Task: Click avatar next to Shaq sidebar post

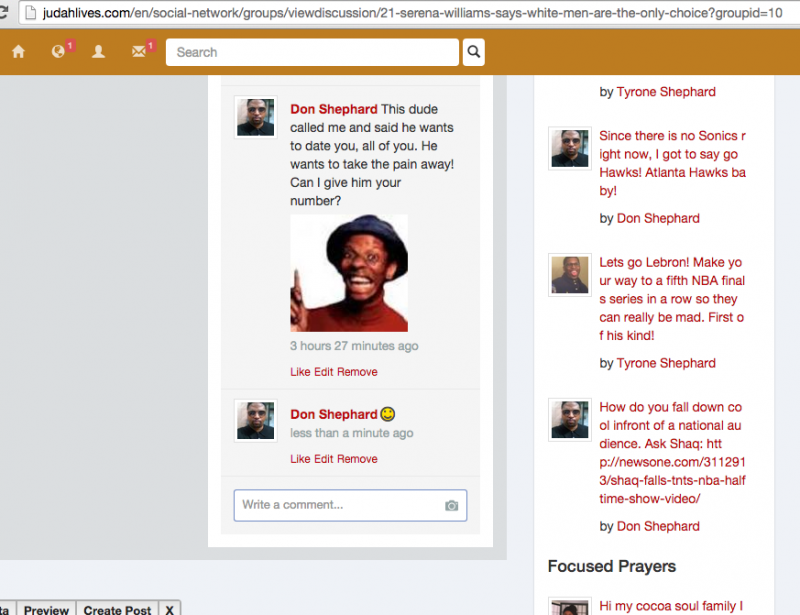Action: pyautogui.click(x=570, y=420)
